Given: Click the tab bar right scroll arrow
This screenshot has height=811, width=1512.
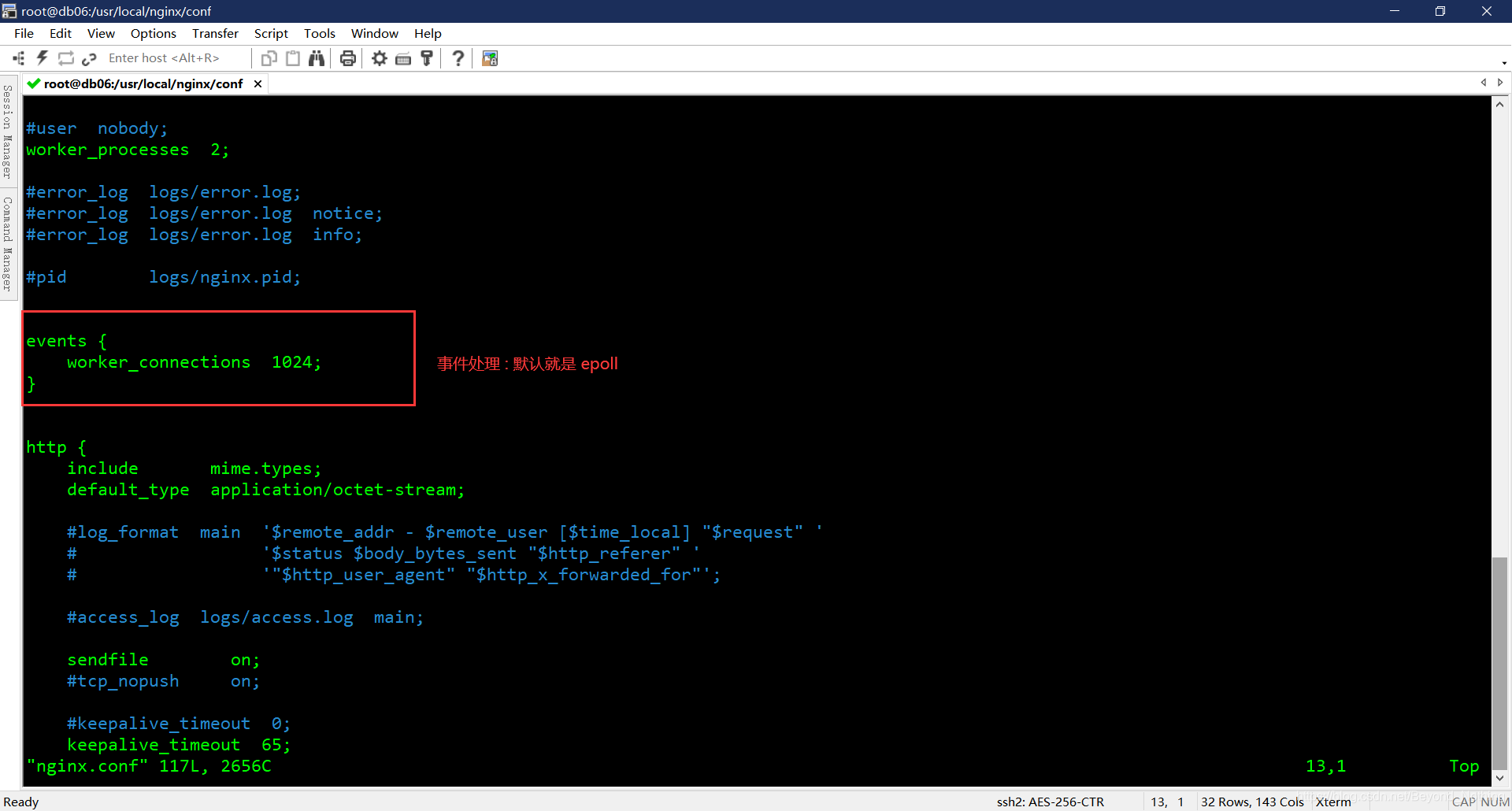Looking at the screenshot, I should tap(1500, 83).
